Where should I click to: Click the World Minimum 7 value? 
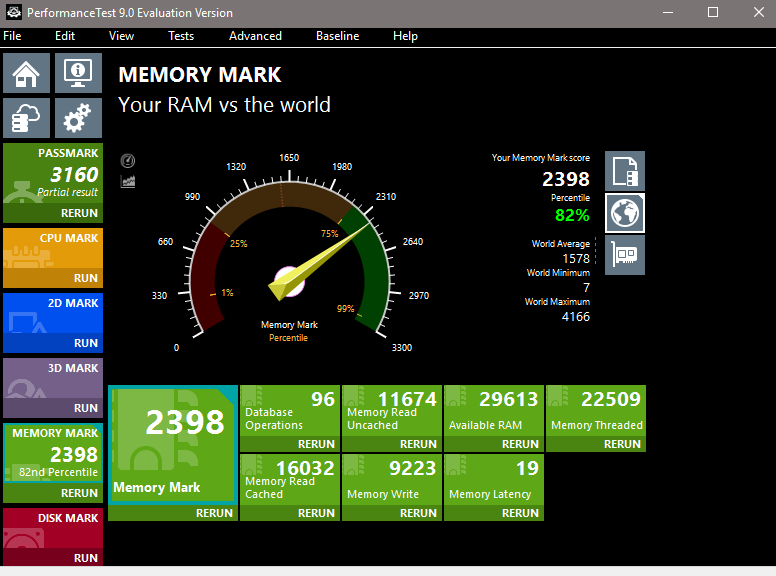(x=586, y=288)
